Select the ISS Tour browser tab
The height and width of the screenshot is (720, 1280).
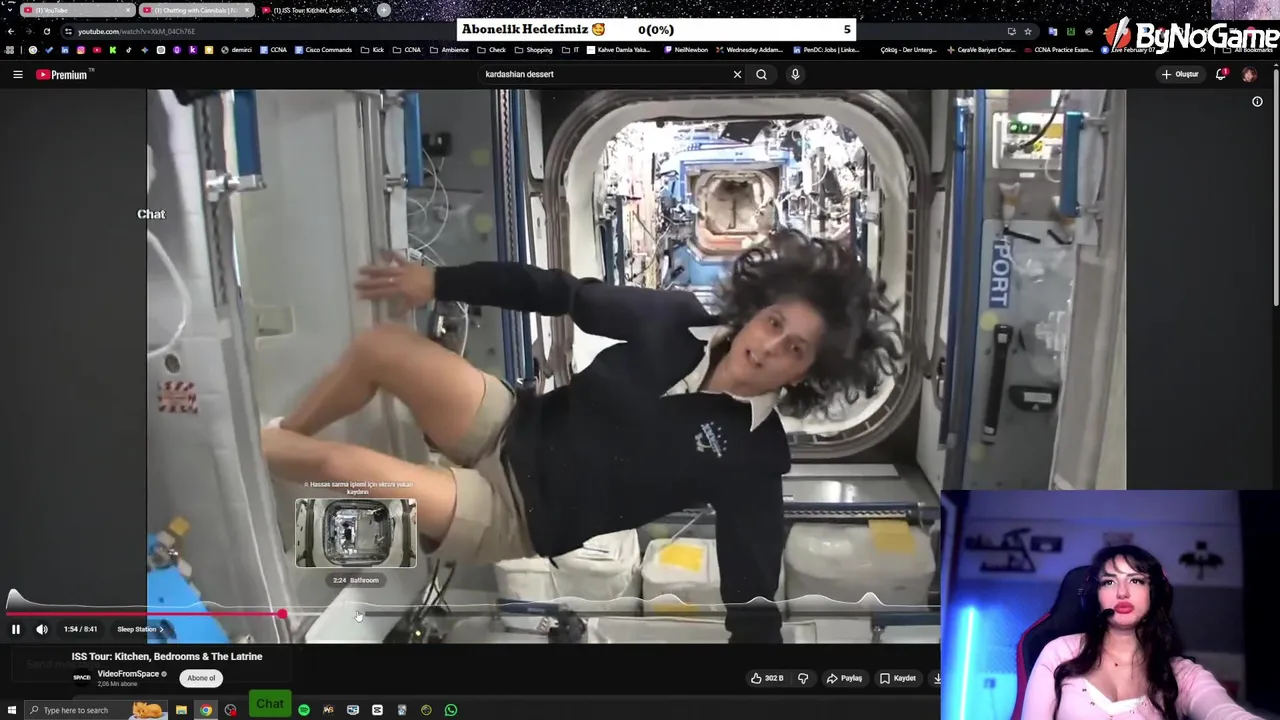[314, 10]
